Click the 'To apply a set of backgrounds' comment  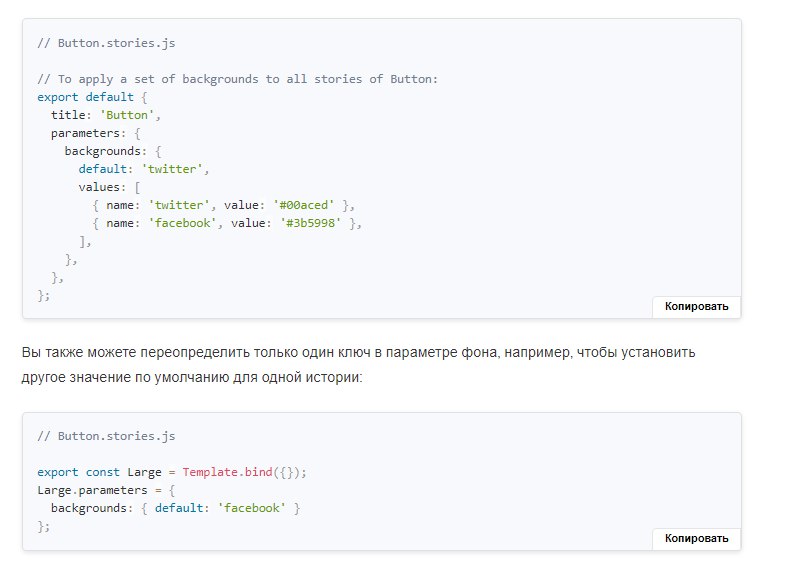point(236,79)
